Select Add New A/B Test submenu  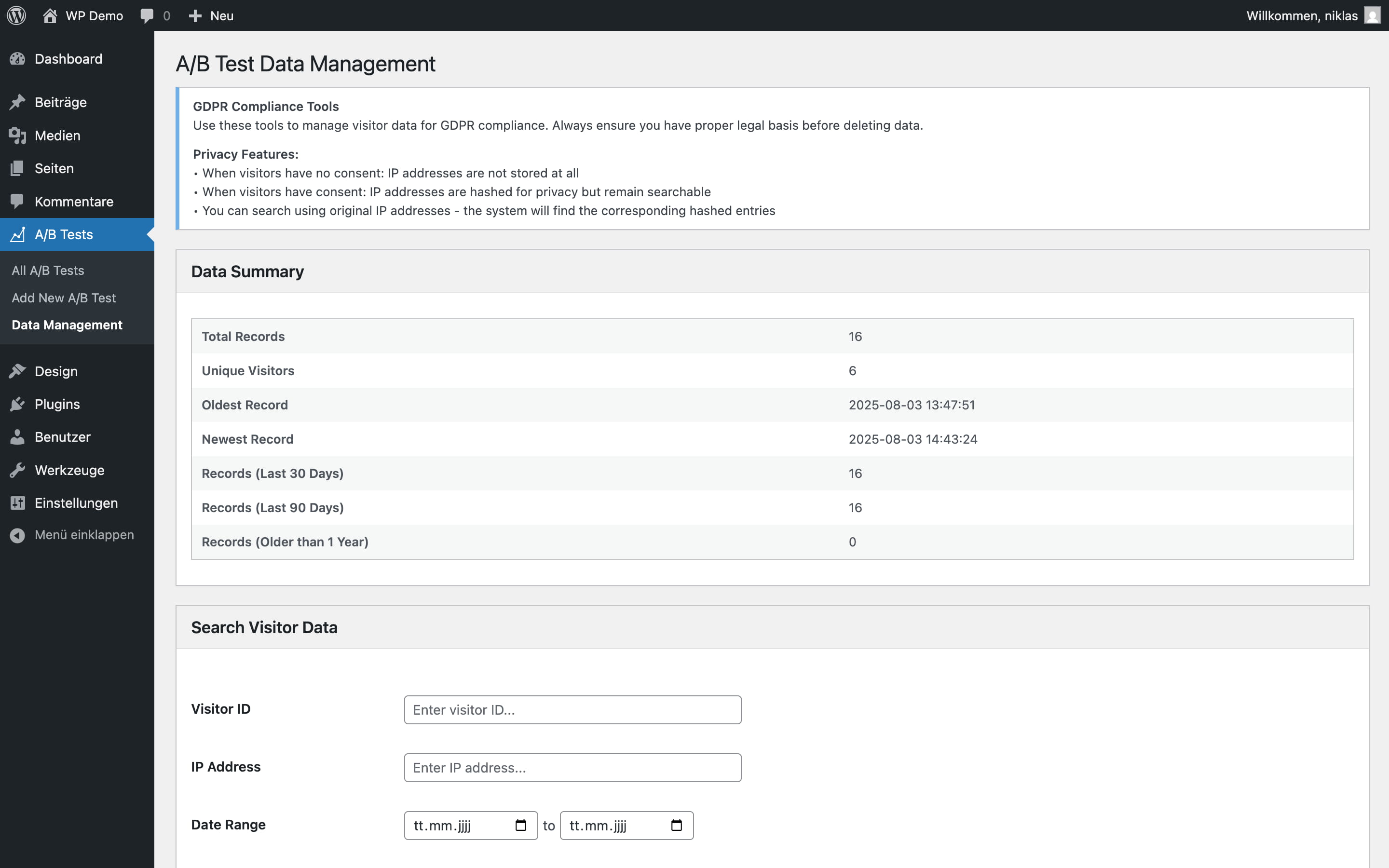[x=63, y=298]
